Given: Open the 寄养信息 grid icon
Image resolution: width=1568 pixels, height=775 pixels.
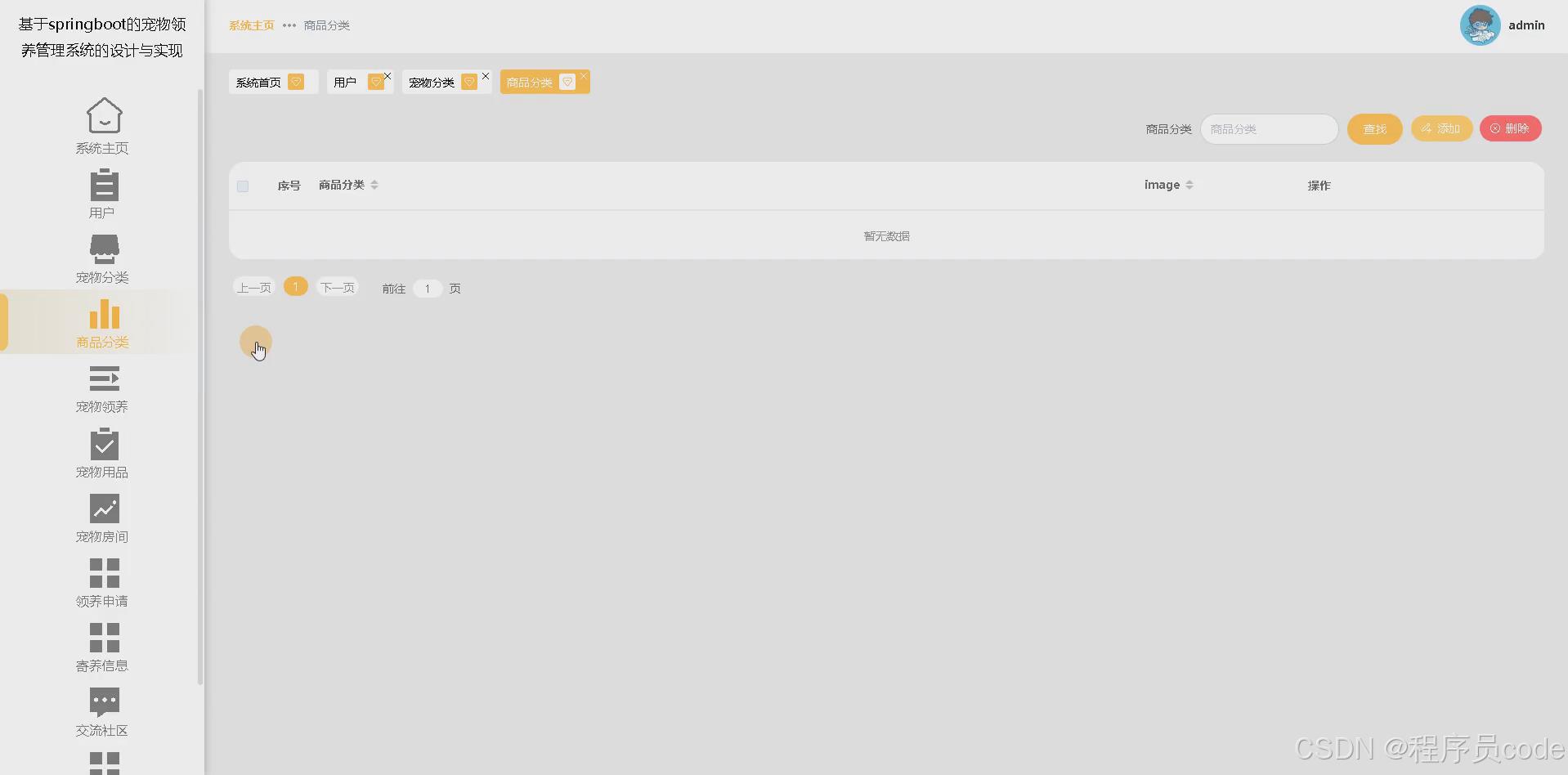Looking at the screenshot, I should 104,638.
